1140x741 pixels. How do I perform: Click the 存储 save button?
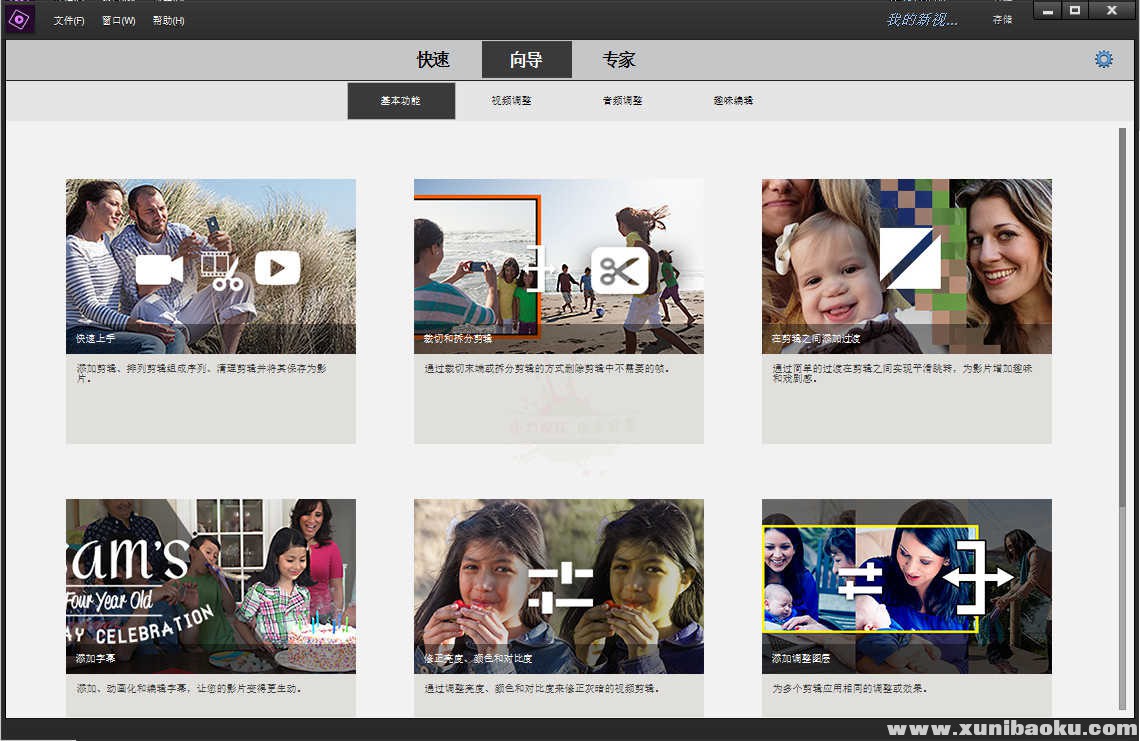pos(1001,20)
